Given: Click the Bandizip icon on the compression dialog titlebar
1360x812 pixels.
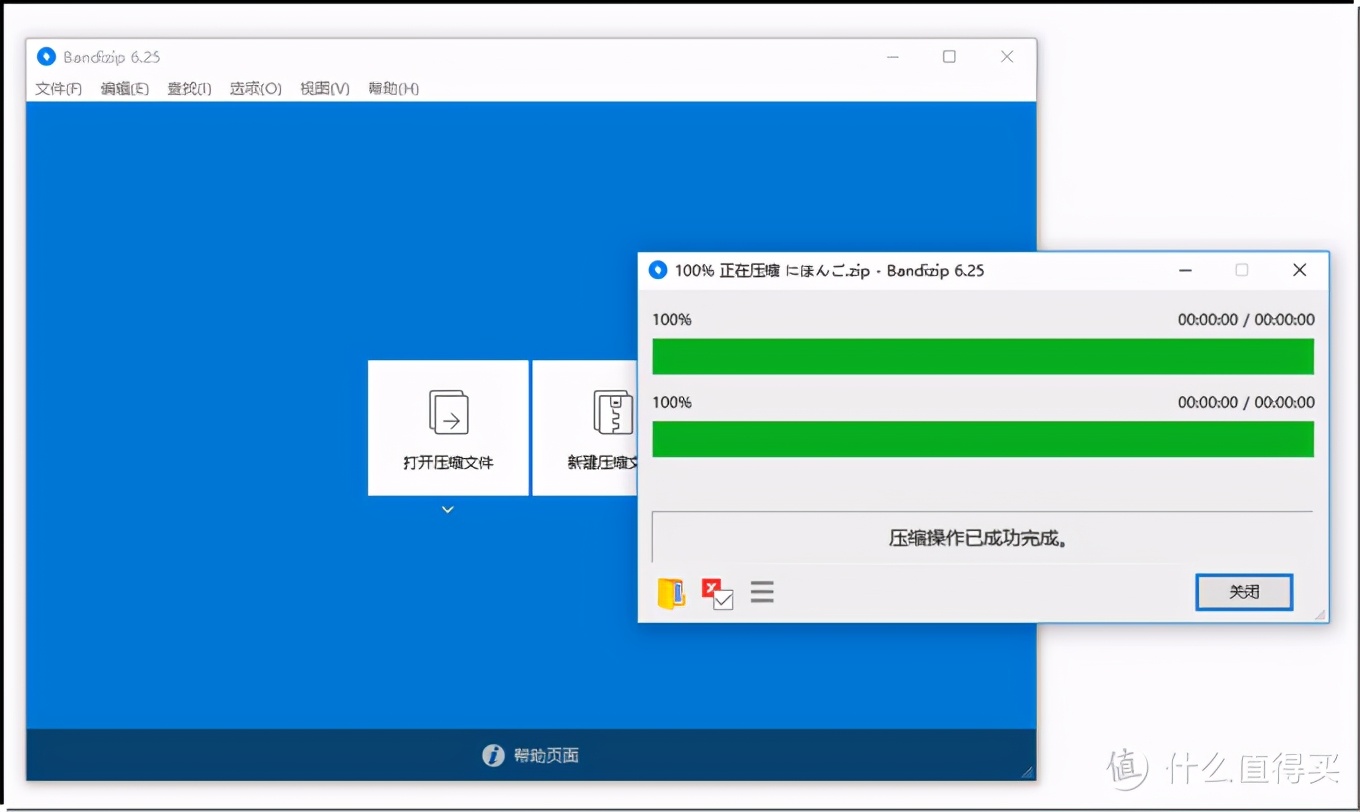Looking at the screenshot, I should point(657,270).
